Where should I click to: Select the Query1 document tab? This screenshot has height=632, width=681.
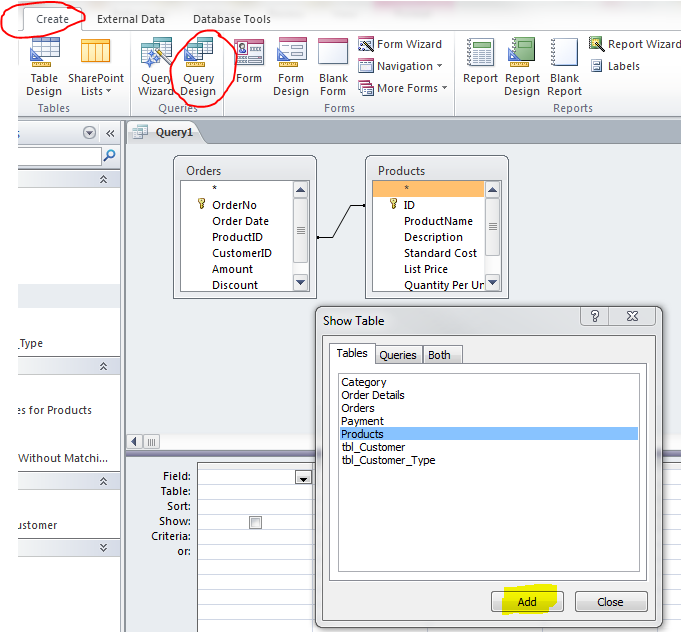point(165,132)
